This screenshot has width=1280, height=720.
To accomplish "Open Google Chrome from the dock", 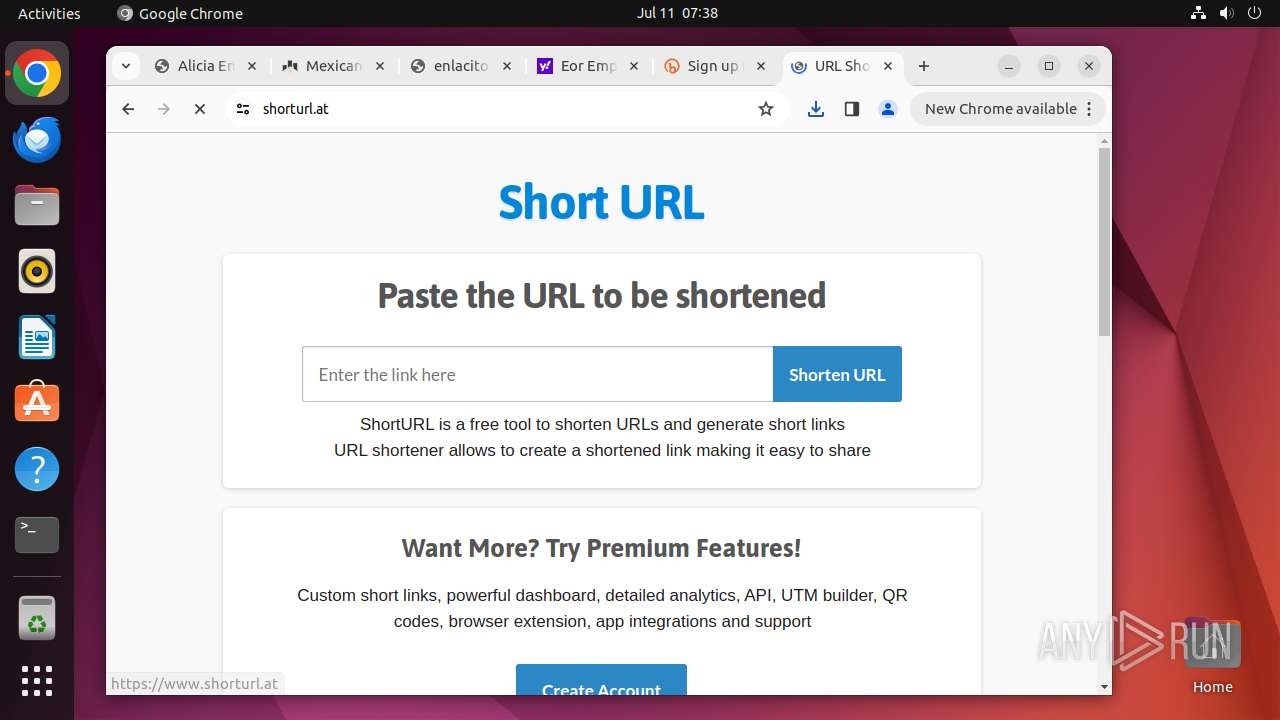I will point(37,74).
